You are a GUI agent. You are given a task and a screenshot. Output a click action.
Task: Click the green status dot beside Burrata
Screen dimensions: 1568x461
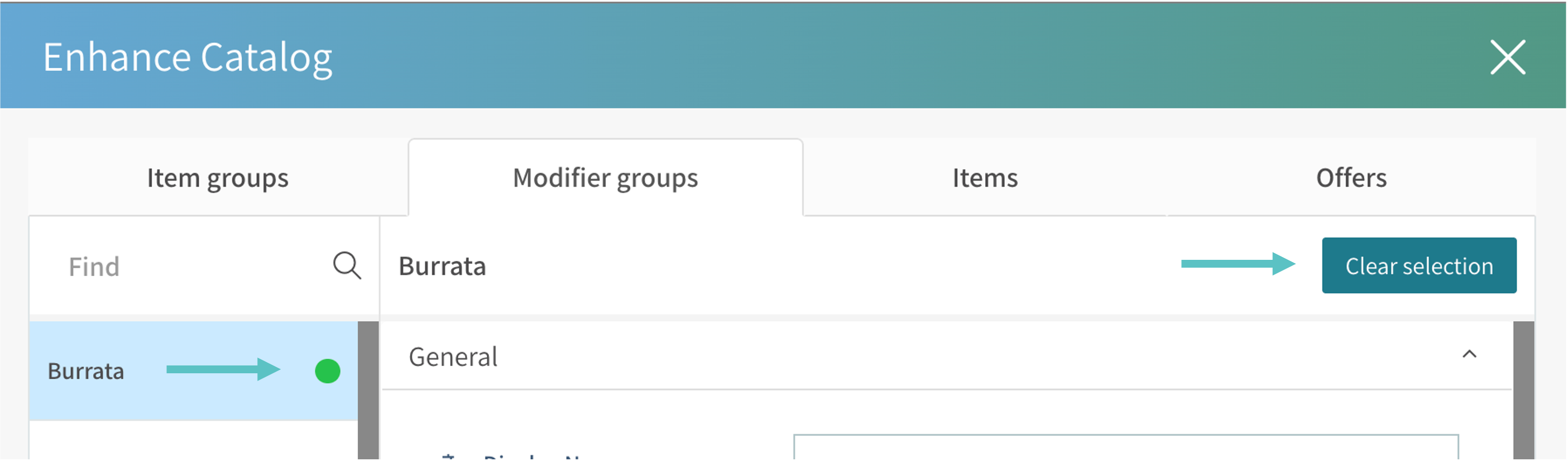[328, 372]
